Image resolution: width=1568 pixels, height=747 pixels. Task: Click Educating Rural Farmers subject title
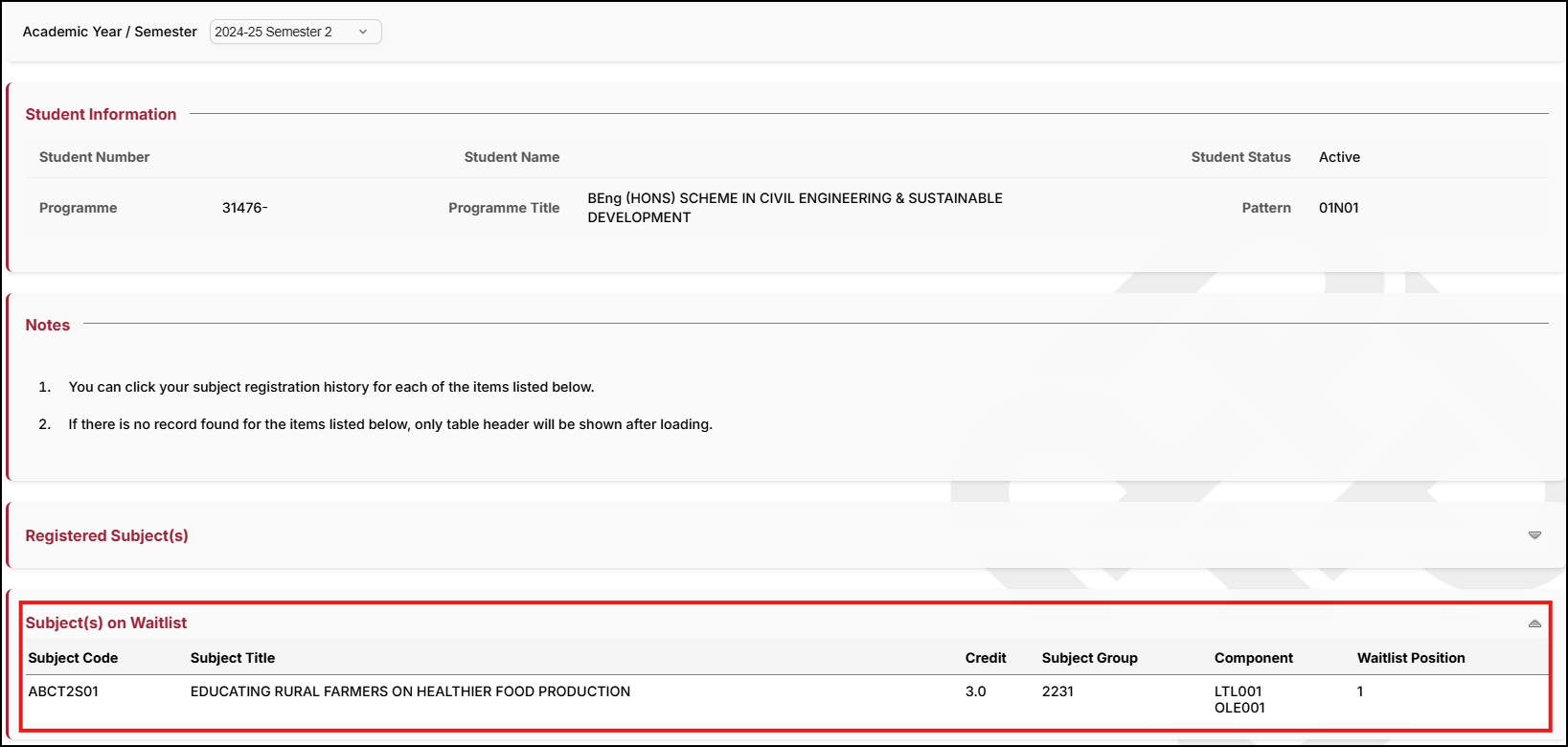pos(410,691)
